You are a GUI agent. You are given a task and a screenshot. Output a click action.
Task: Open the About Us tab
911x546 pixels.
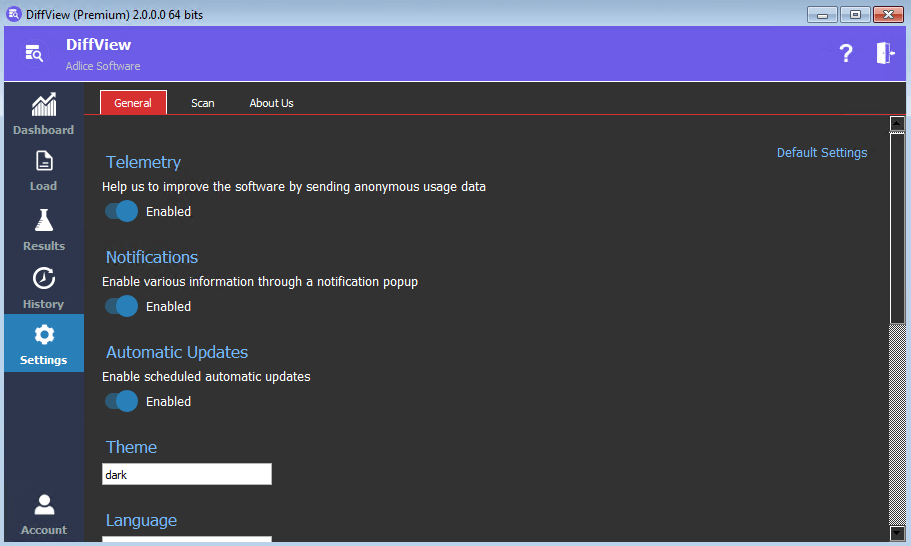(271, 103)
